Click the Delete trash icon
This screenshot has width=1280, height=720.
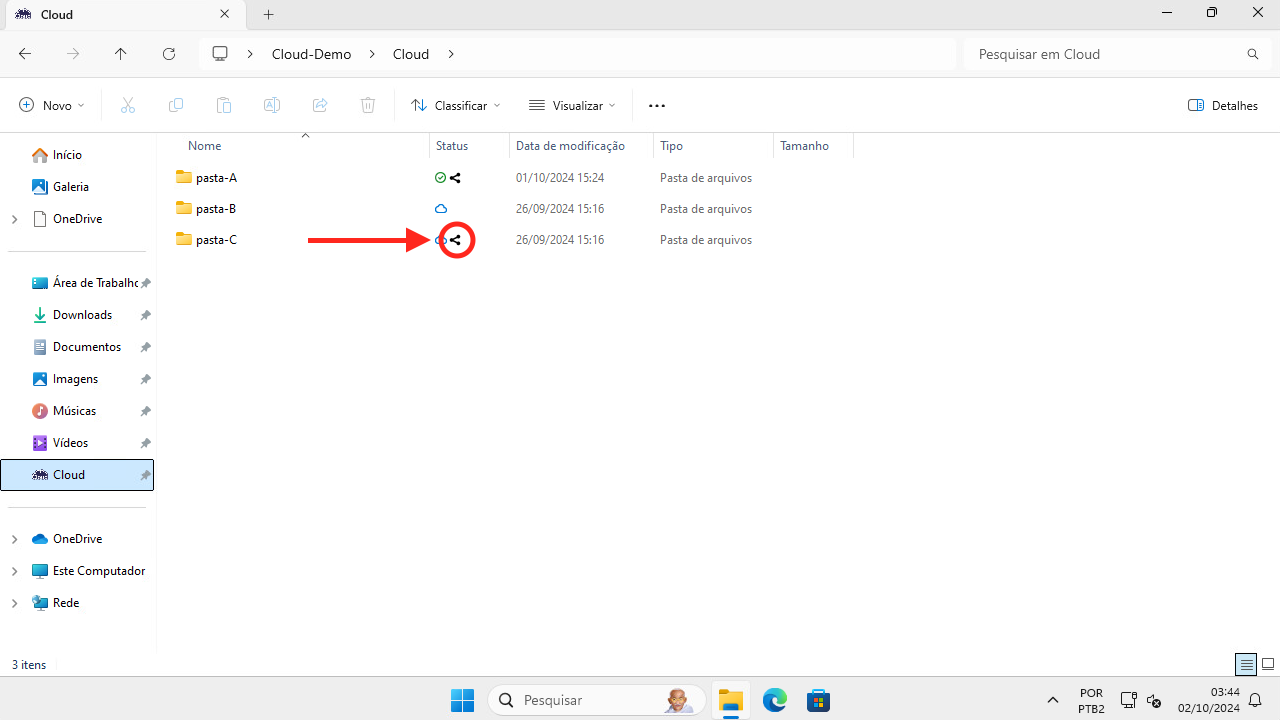368,105
